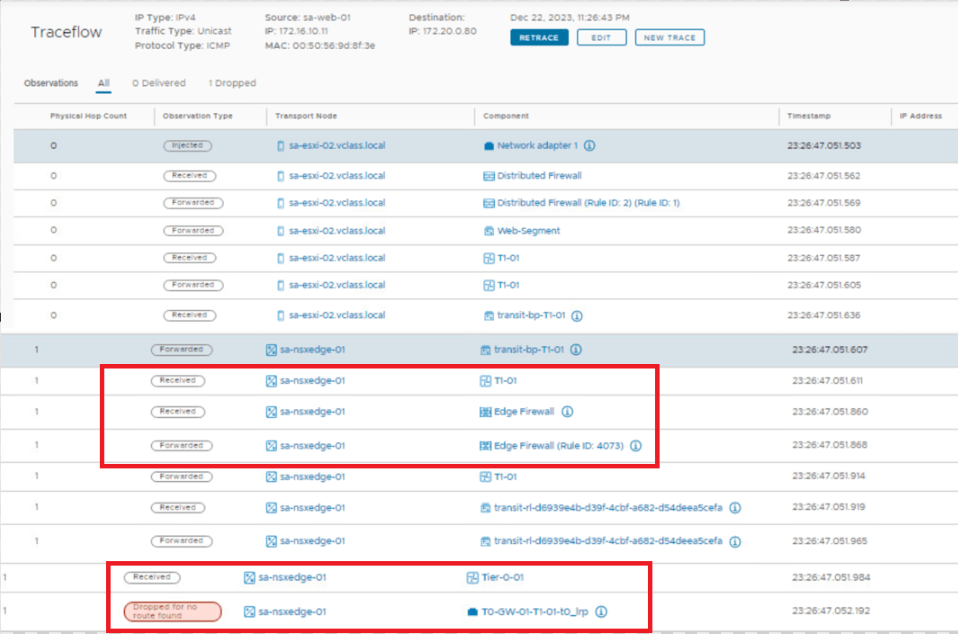Click the Distributed Firewall component icon
The width and height of the screenshot is (958, 634).
[x=490, y=174]
